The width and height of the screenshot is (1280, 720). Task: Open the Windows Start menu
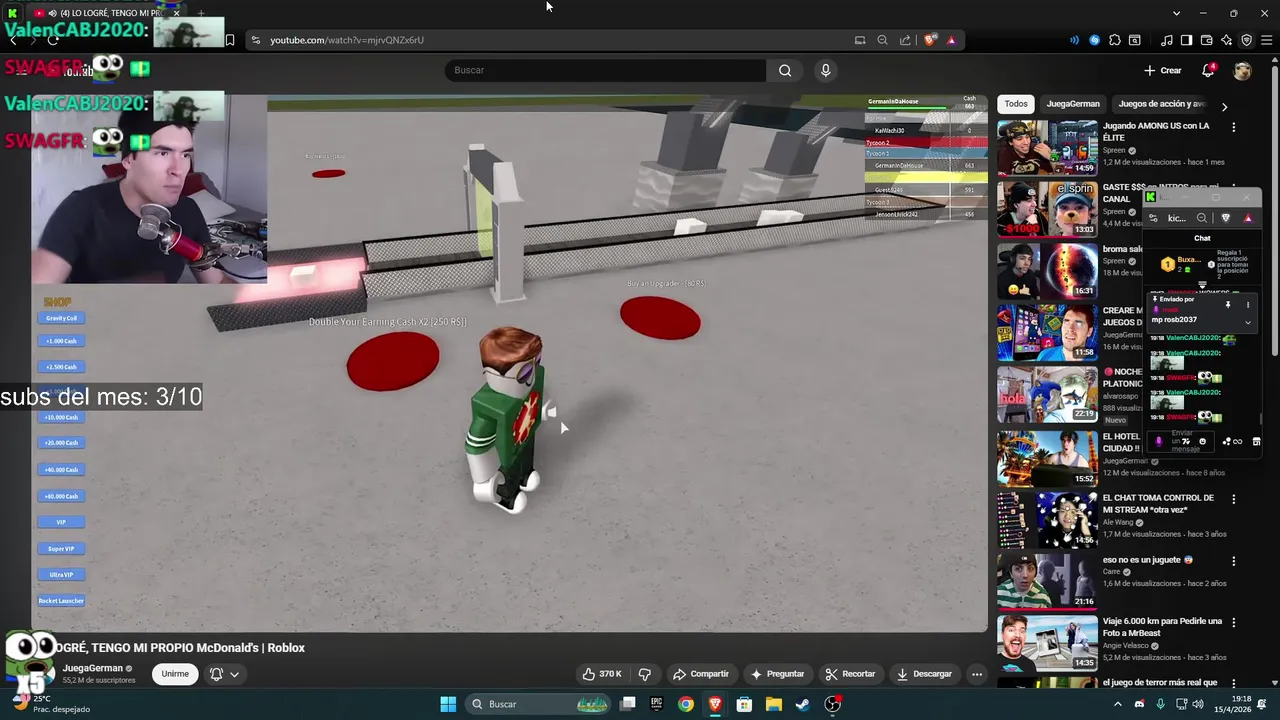pos(448,704)
